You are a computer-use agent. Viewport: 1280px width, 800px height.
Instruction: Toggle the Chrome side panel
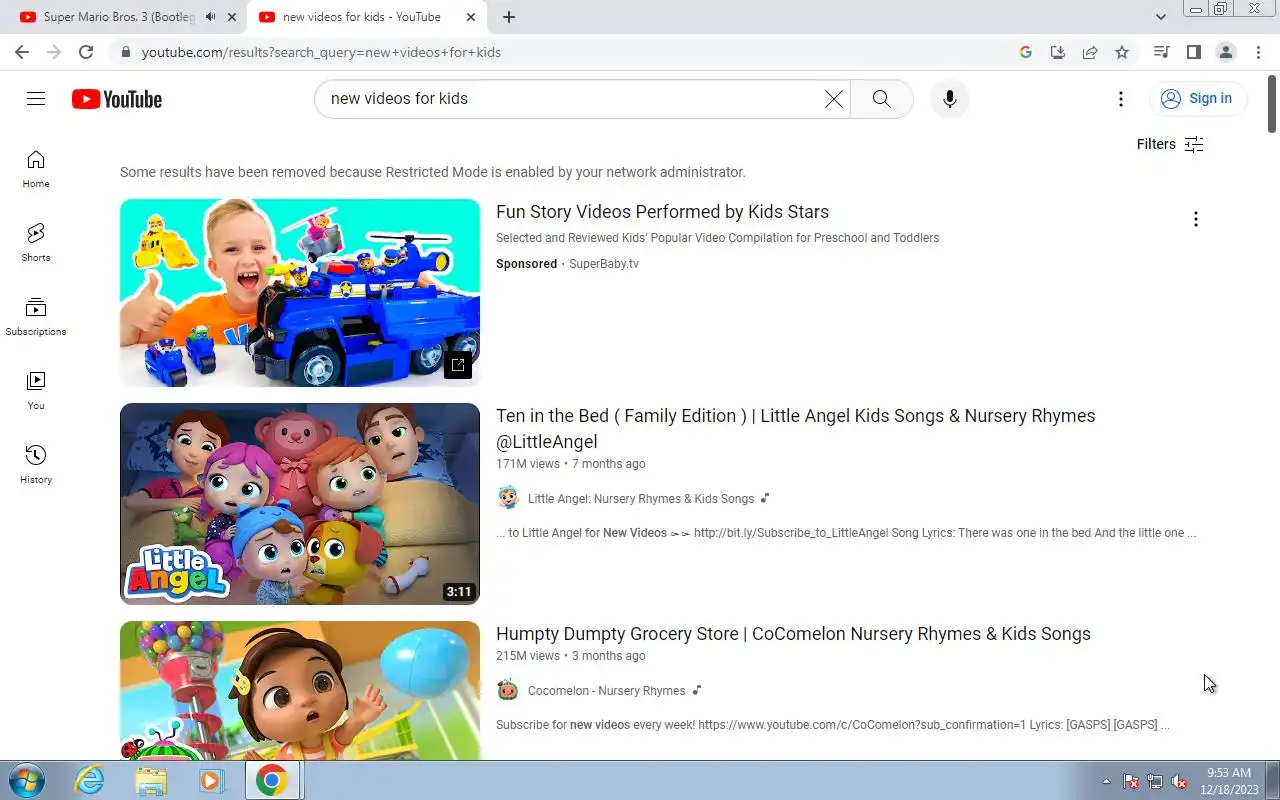[1193, 52]
